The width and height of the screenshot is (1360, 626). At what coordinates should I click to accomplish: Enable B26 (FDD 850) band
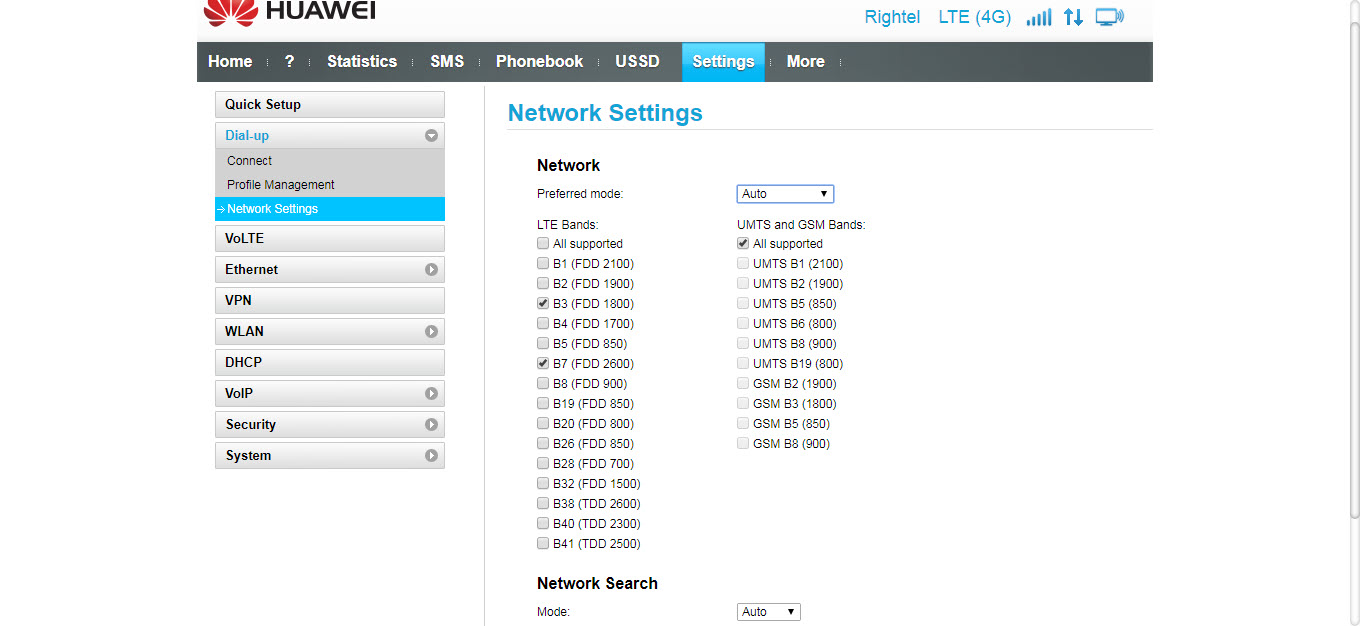click(x=543, y=444)
